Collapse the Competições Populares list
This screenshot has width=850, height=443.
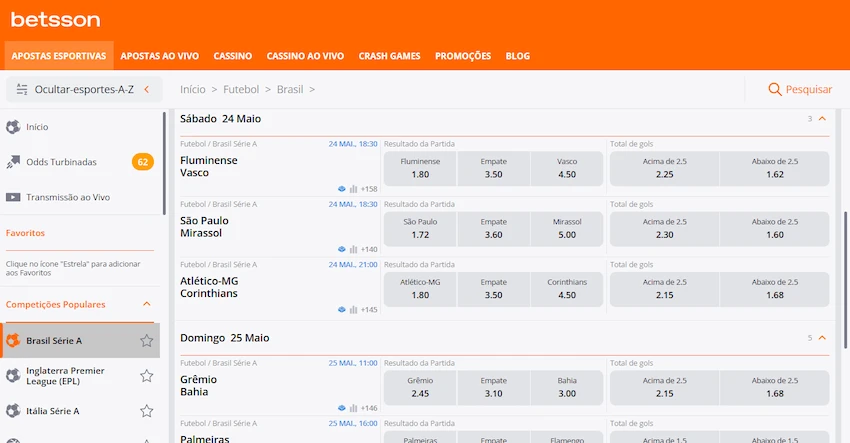click(x=146, y=304)
